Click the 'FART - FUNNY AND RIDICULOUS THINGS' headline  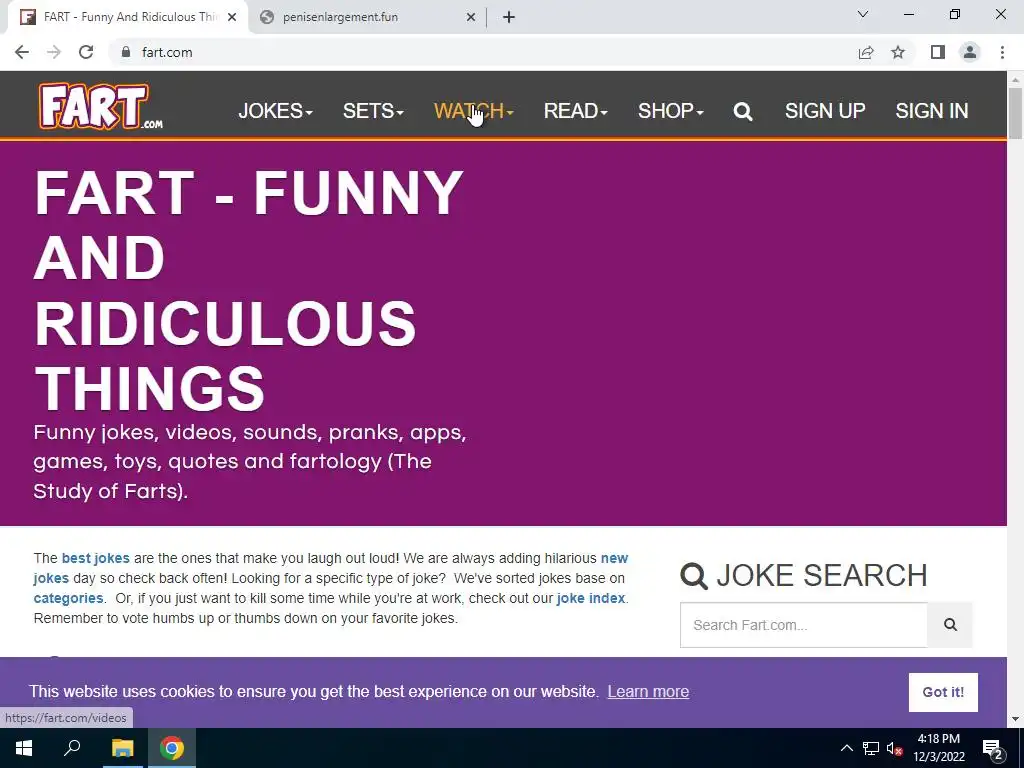point(248,291)
